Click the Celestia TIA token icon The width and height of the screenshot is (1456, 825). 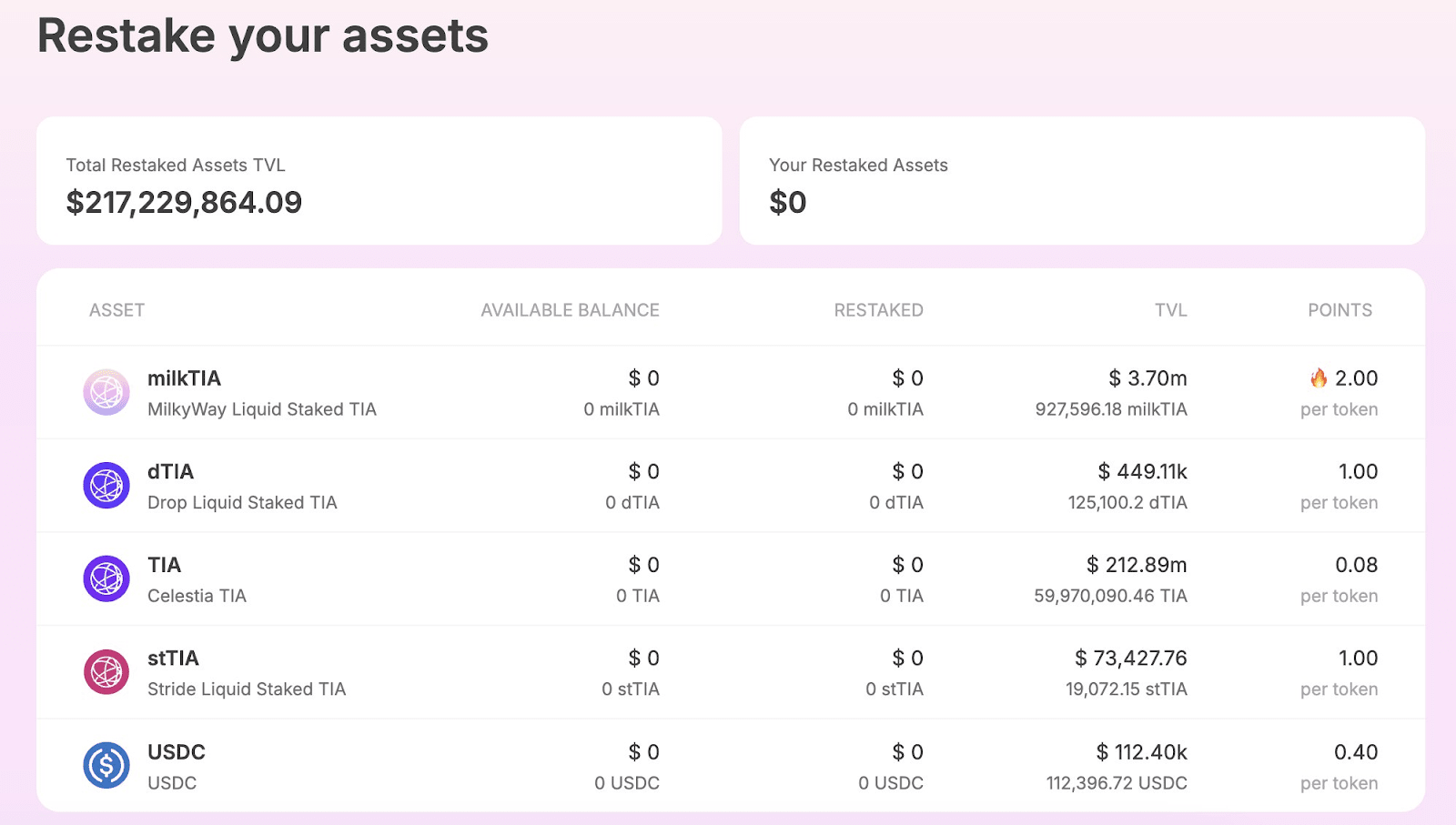coord(106,579)
